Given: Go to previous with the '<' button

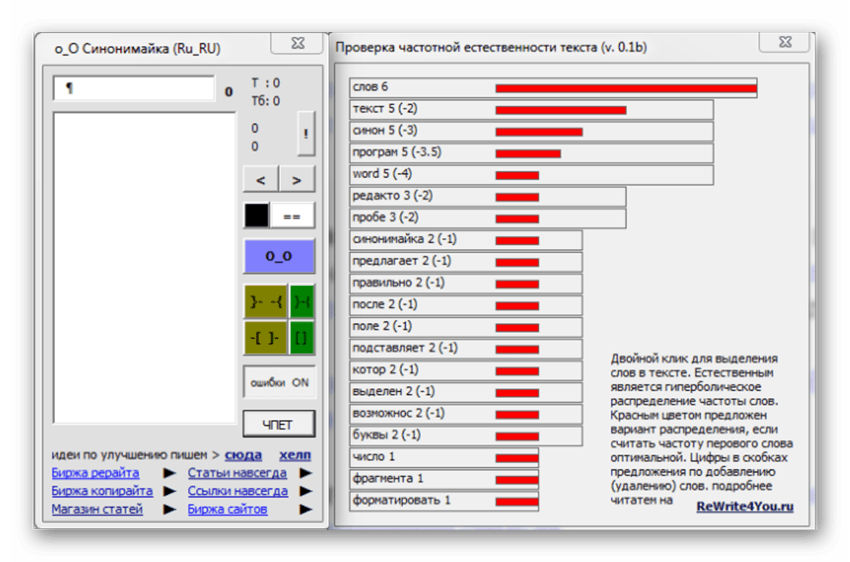Looking at the screenshot, I should click(261, 180).
